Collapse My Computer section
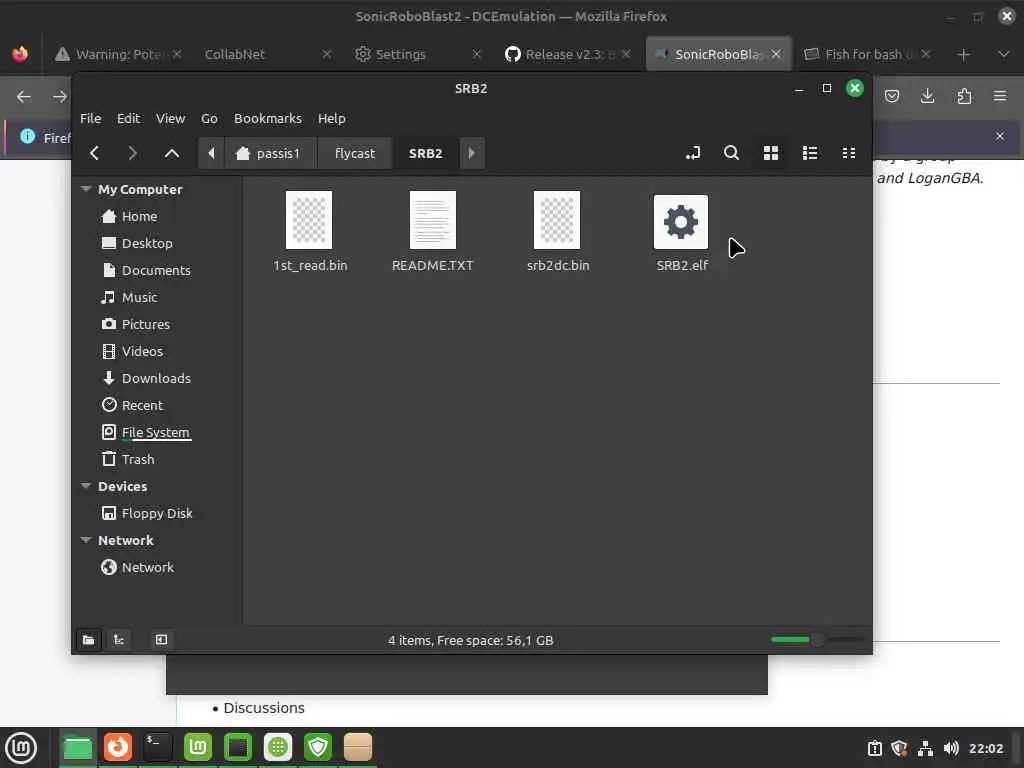The height and width of the screenshot is (768, 1024). 86,189
